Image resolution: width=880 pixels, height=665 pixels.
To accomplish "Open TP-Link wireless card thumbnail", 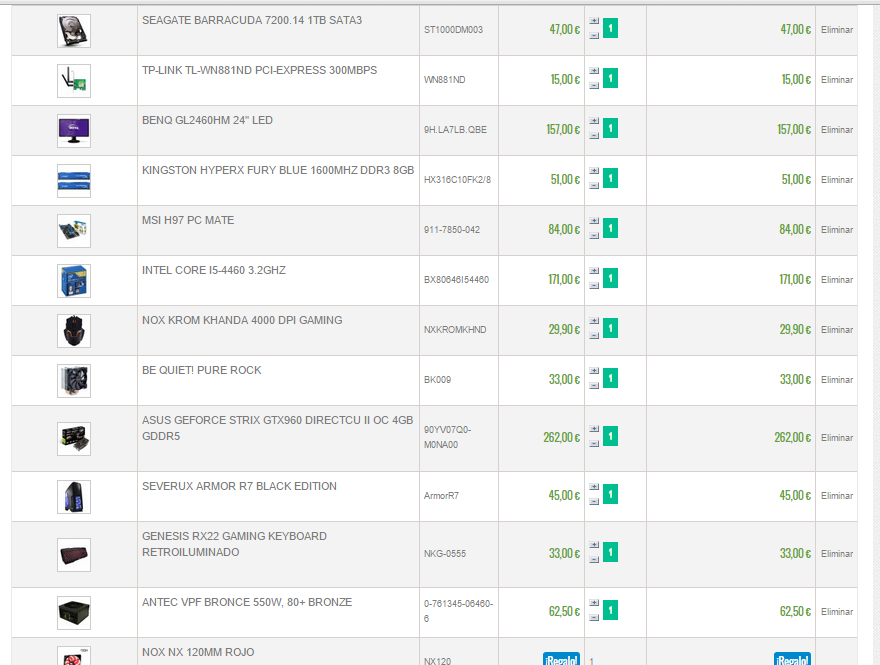I will (x=74, y=81).
